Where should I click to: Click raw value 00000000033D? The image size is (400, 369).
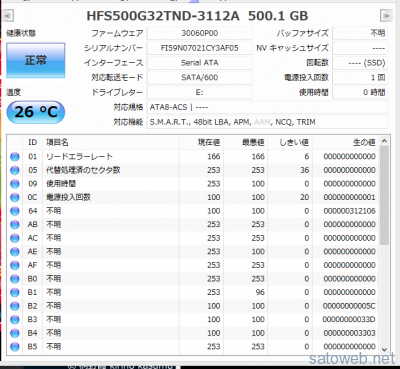pos(349,320)
